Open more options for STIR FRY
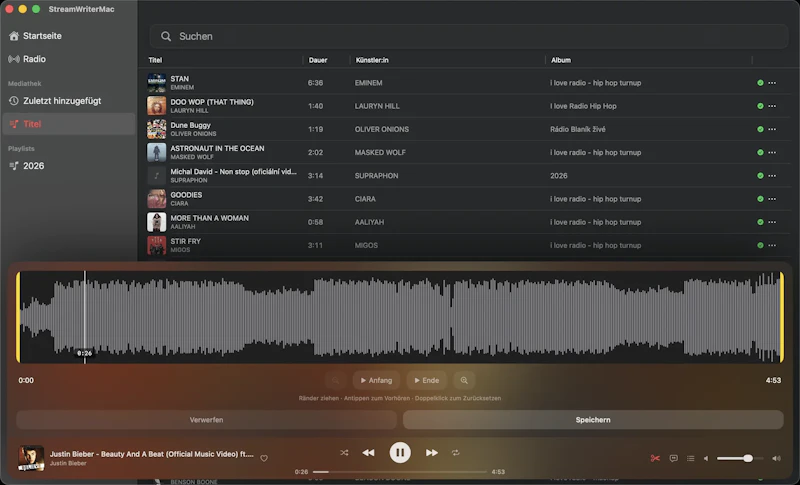The image size is (800, 485). tap(772, 245)
